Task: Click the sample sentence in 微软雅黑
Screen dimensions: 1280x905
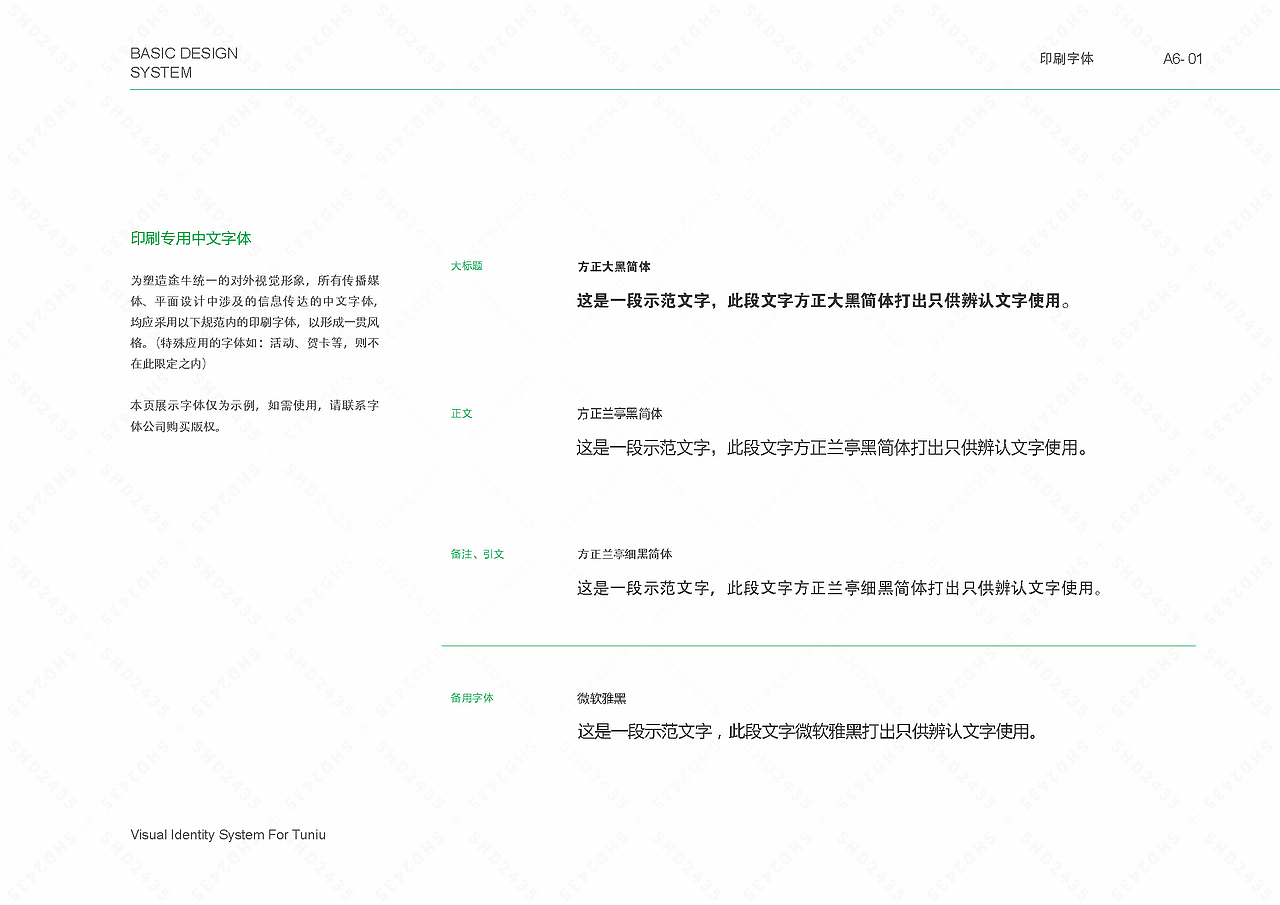Action: pos(808,732)
